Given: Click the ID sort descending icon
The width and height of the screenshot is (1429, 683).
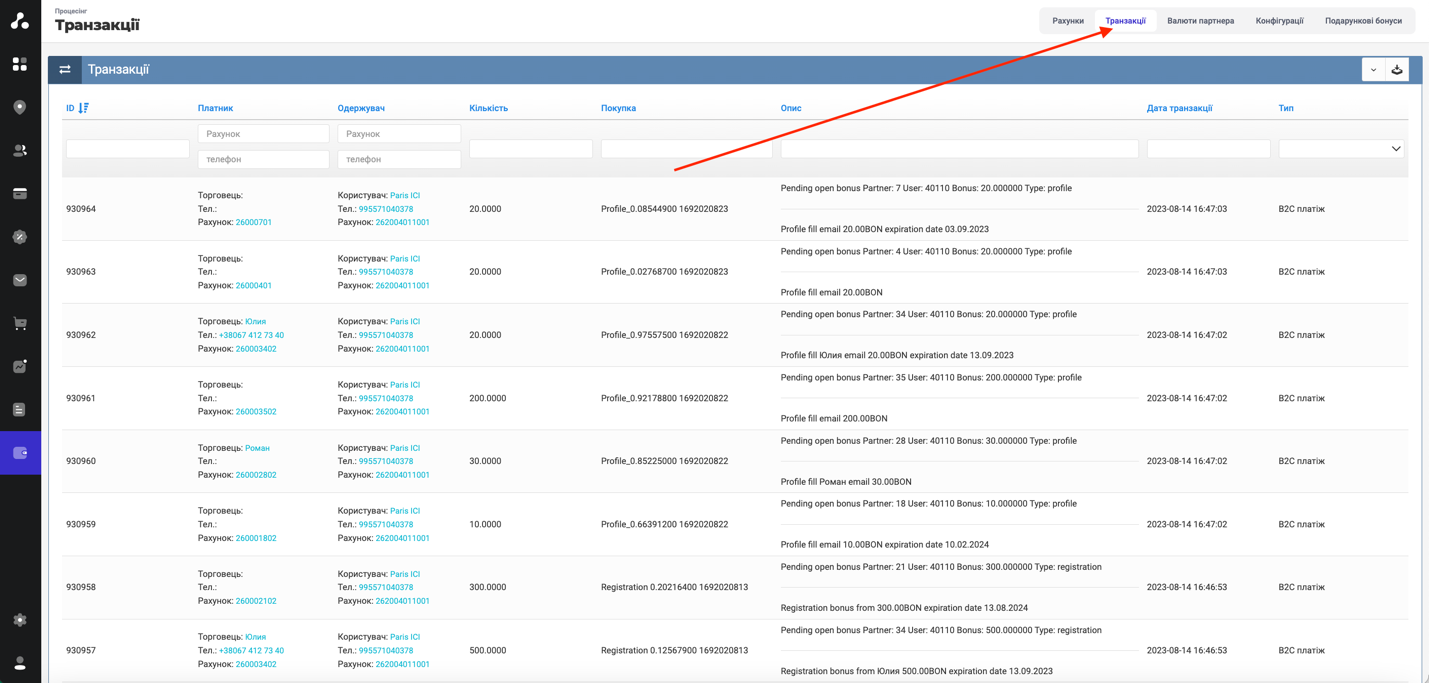Looking at the screenshot, I should [84, 108].
